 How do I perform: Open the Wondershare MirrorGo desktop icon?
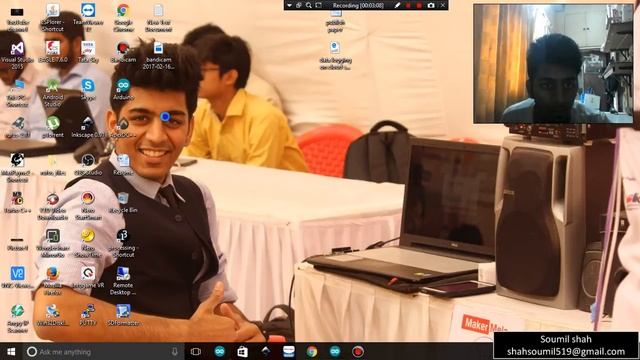point(53,243)
